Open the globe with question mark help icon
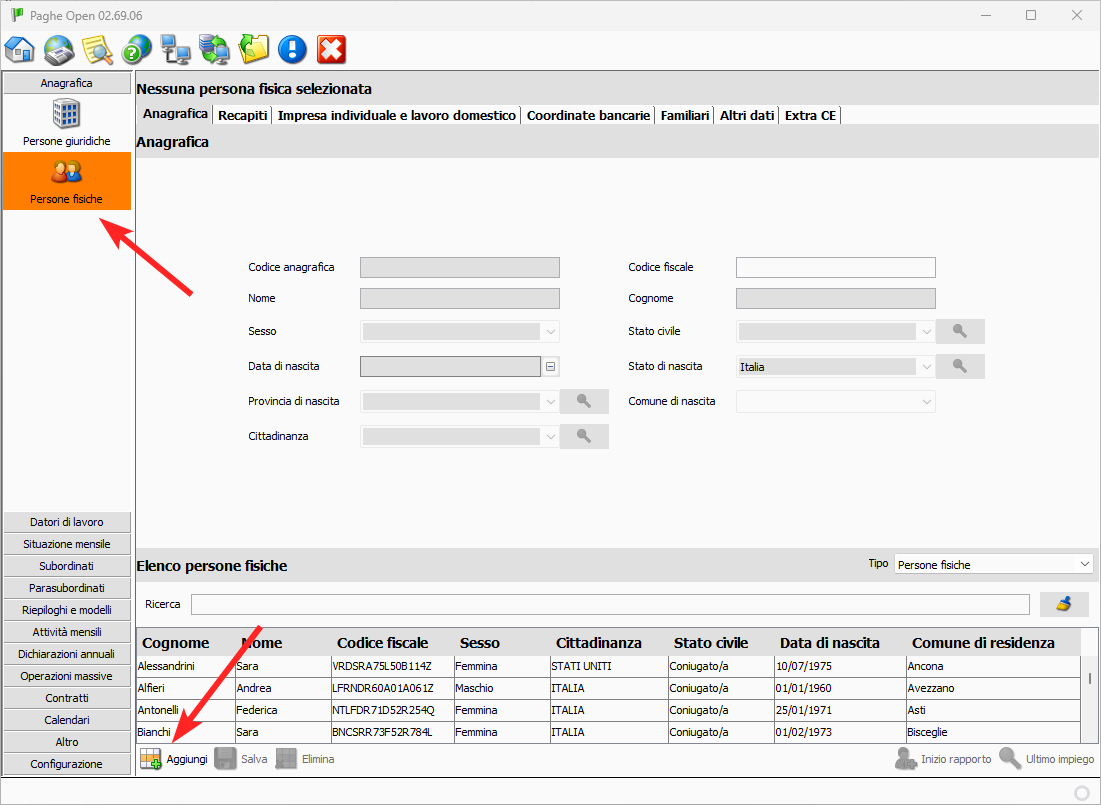The height and width of the screenshot is (805, 1101). tap(136, 49)
